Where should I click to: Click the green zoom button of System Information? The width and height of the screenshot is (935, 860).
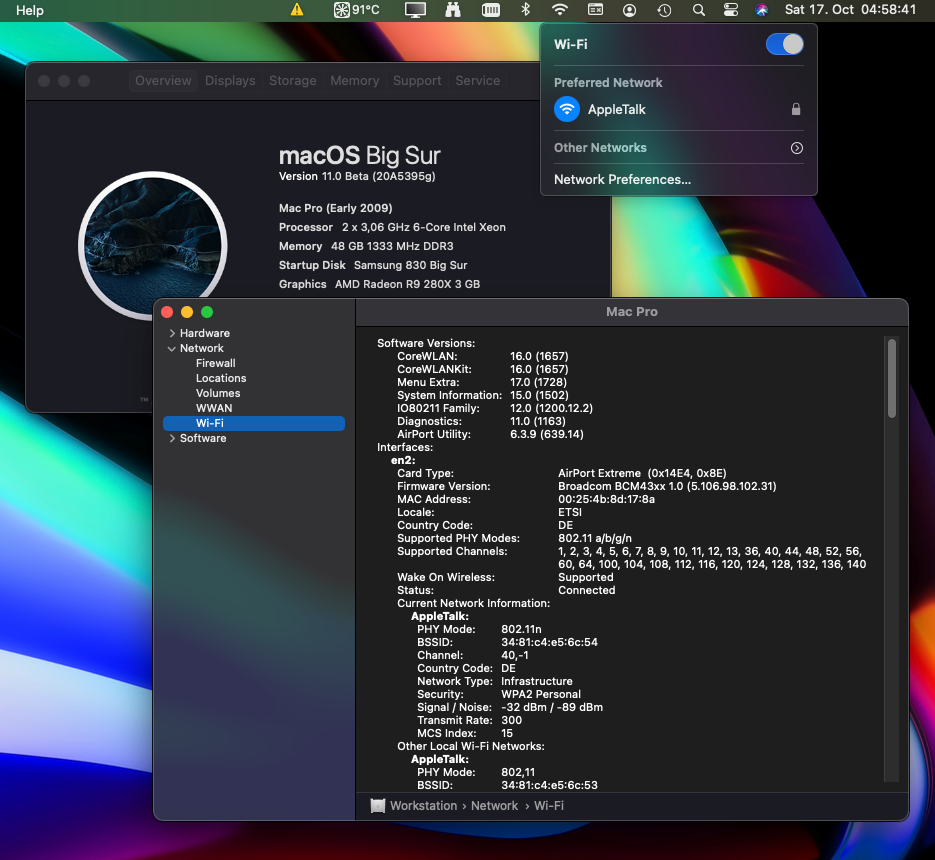point(207,312)
